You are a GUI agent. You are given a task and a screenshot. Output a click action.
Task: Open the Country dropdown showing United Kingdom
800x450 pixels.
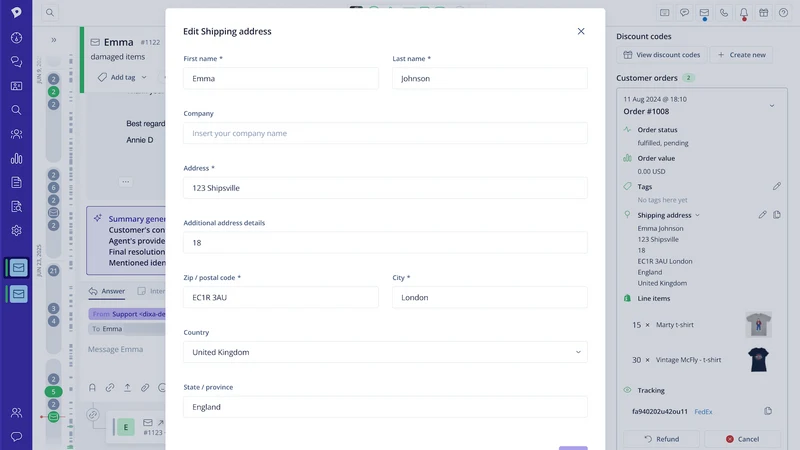[x=385, y=352]
